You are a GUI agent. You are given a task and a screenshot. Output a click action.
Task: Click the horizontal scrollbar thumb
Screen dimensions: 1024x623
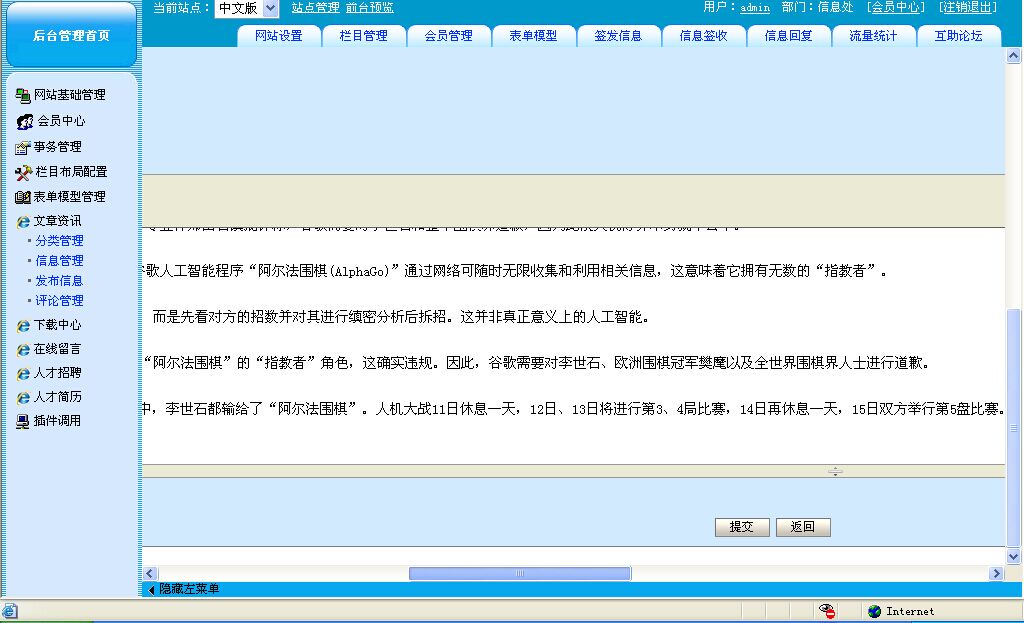(x=520, y=573)
